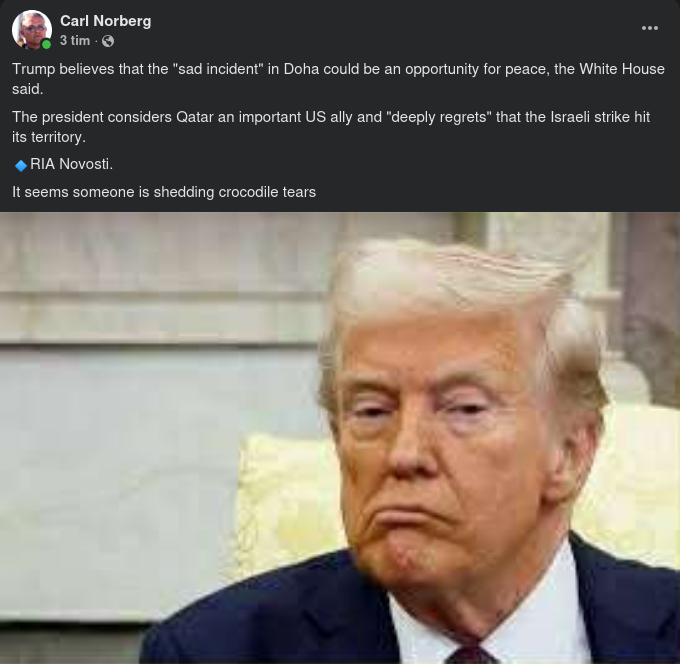Click the blue diamond emoji before RIA Novosti
The image size is (680, 664).
[x=21, y=165]
